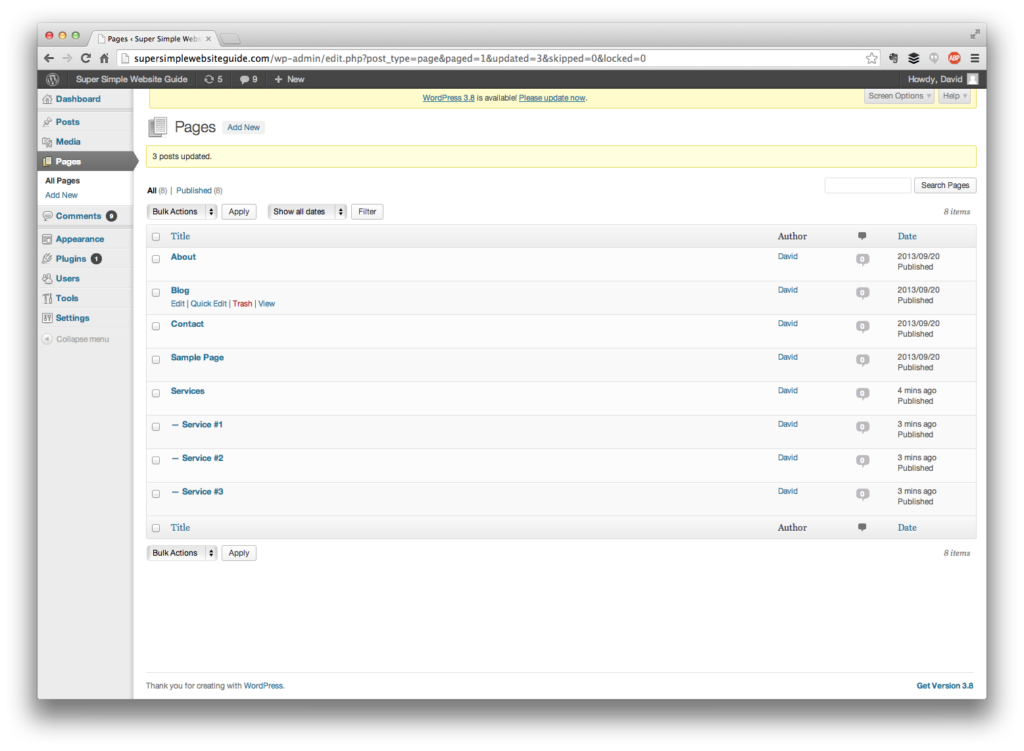
Task: Open the Sample Page title link
Action: tap(197, 357)
